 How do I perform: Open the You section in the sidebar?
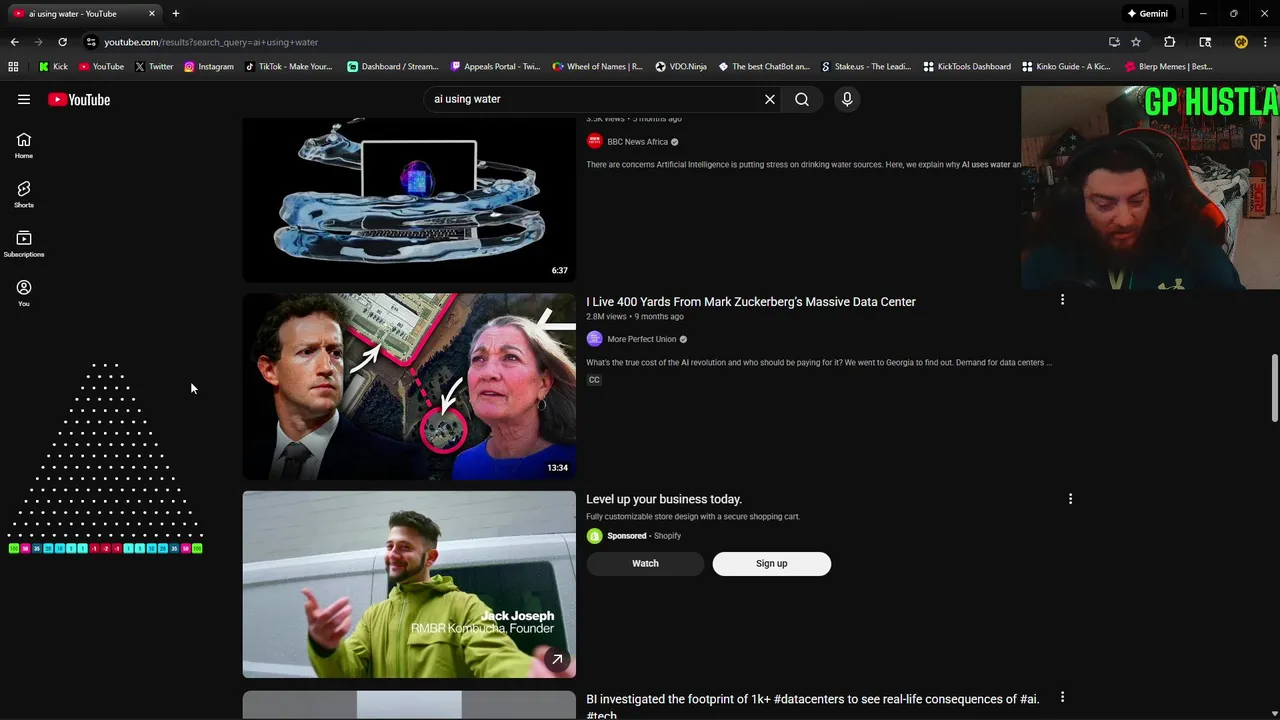[24, 293]
